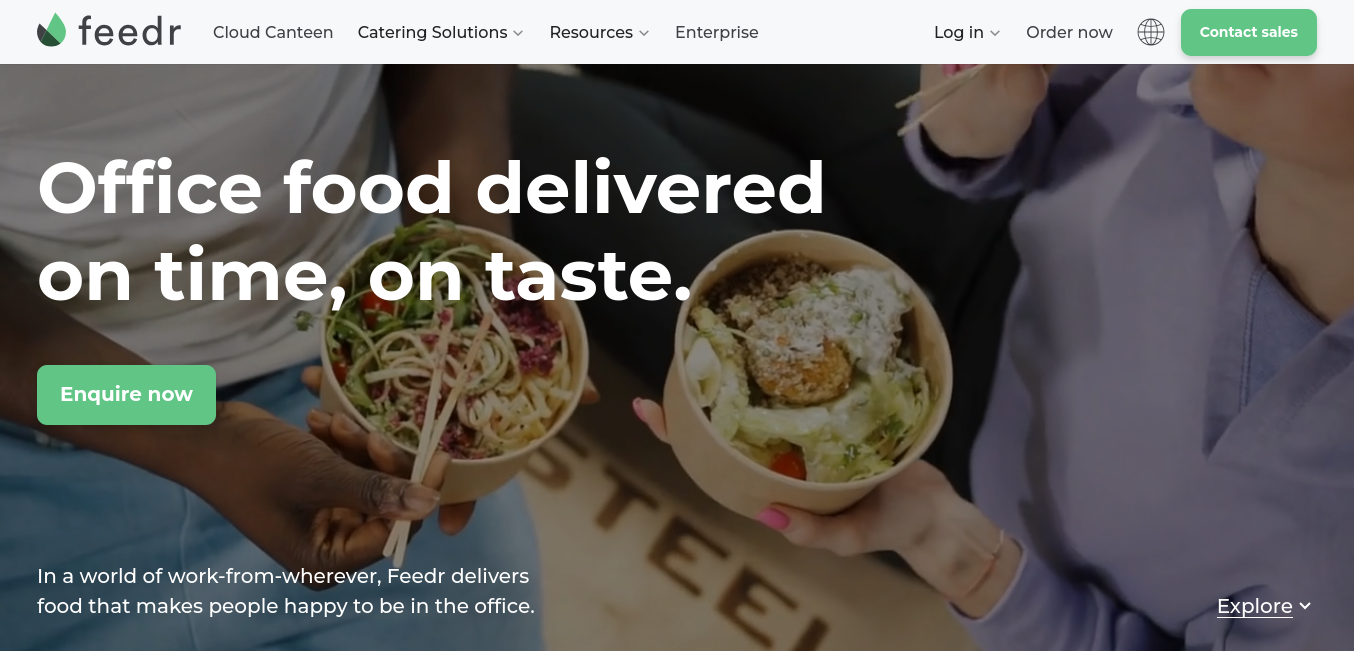This screenshot has width=1366, height=651.
Task: Click the down arrow next to Explore
Action: click(x=1305, y=606)
